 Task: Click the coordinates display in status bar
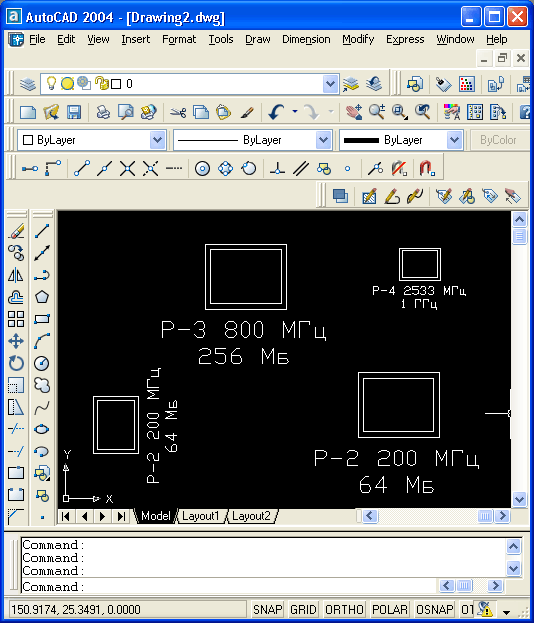point(127,609)
